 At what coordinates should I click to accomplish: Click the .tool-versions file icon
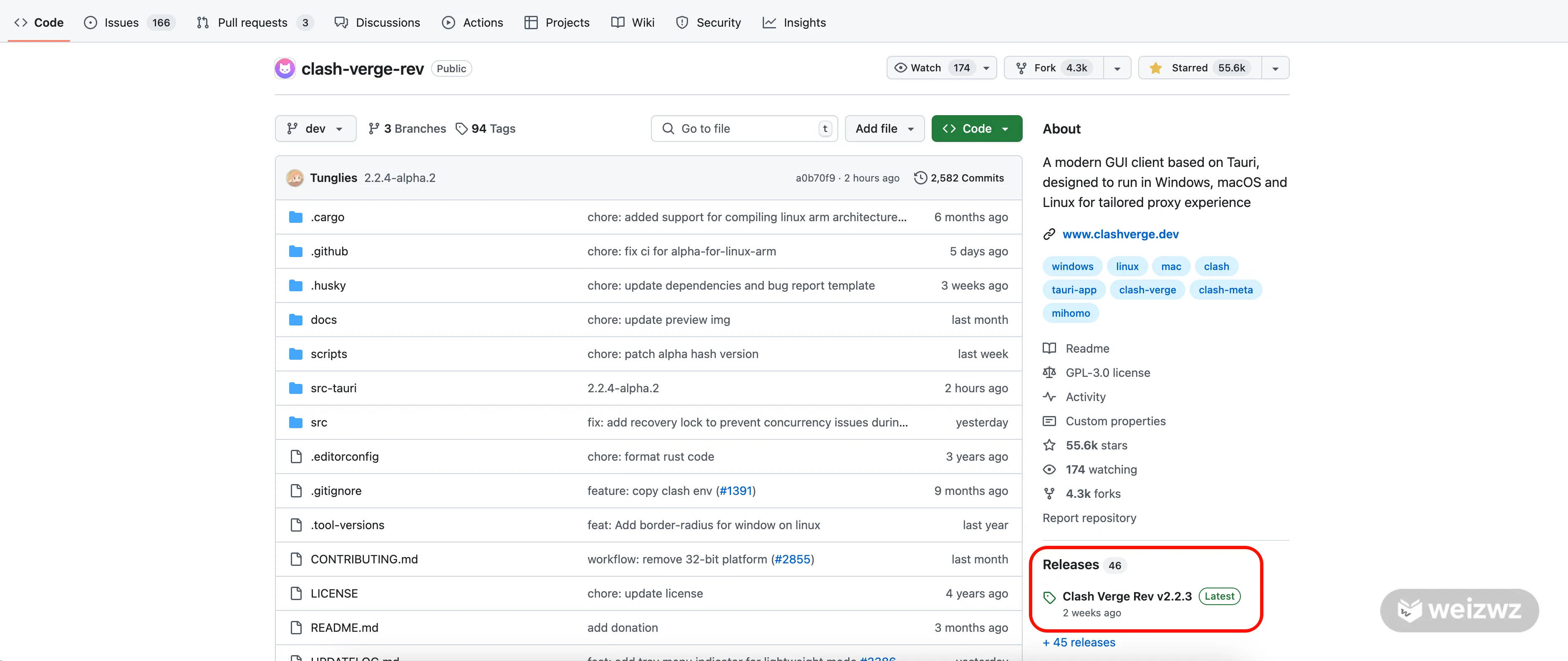tap(296, 525)
